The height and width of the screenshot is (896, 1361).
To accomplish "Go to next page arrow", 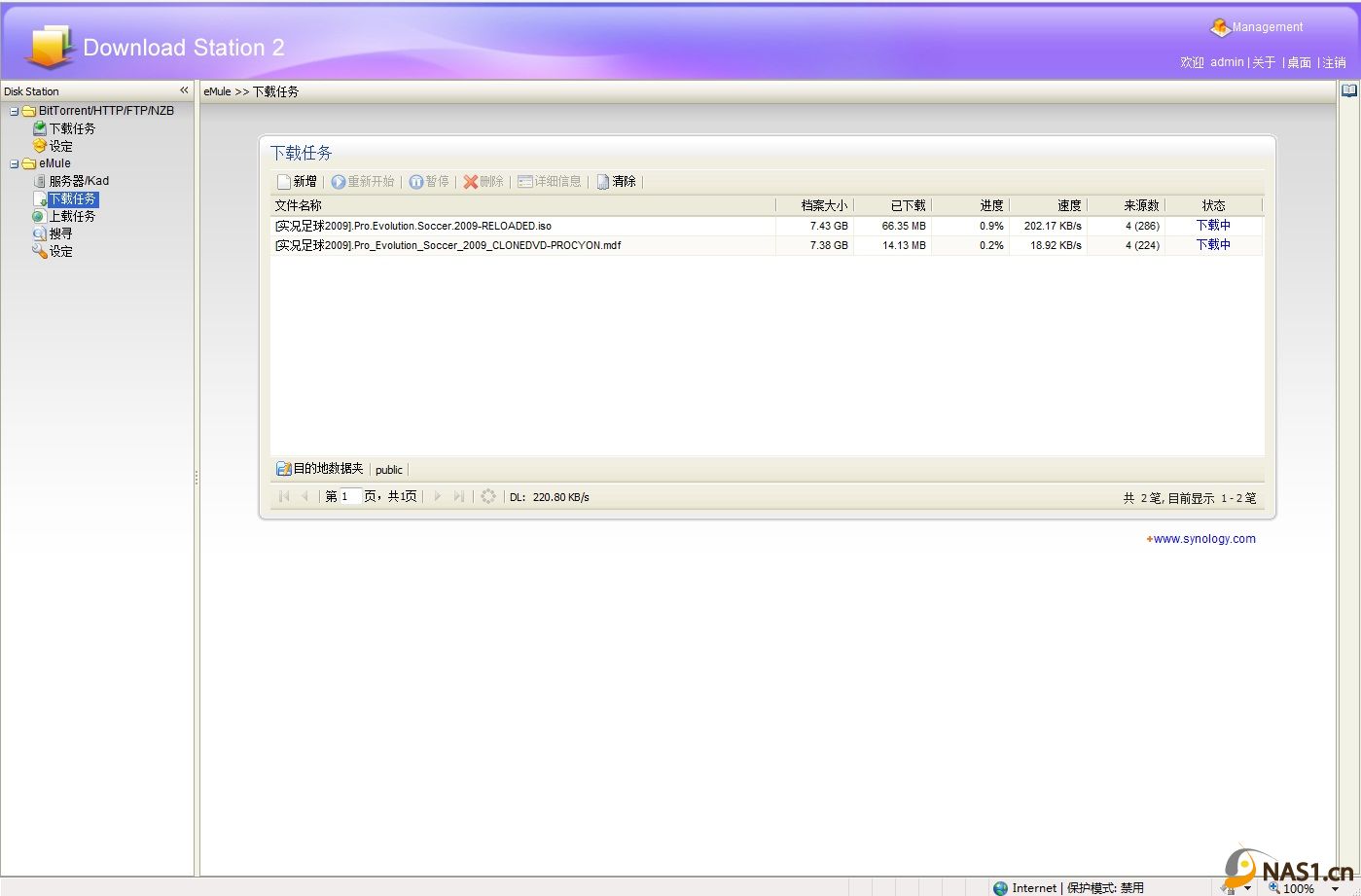I will click(x=437, y=496).
